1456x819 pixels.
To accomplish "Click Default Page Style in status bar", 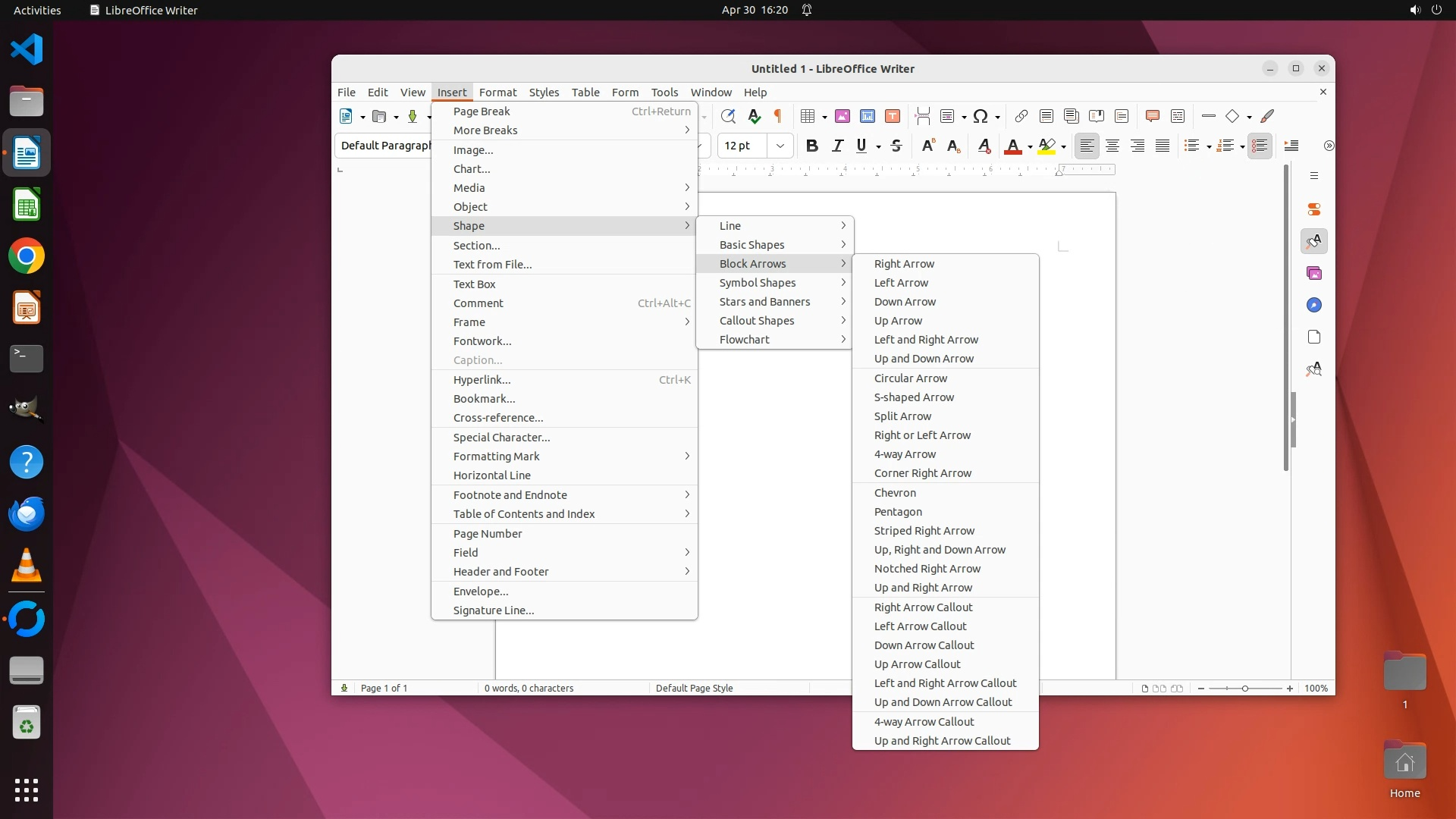I will pyautogui.click(x=694, y=688).
